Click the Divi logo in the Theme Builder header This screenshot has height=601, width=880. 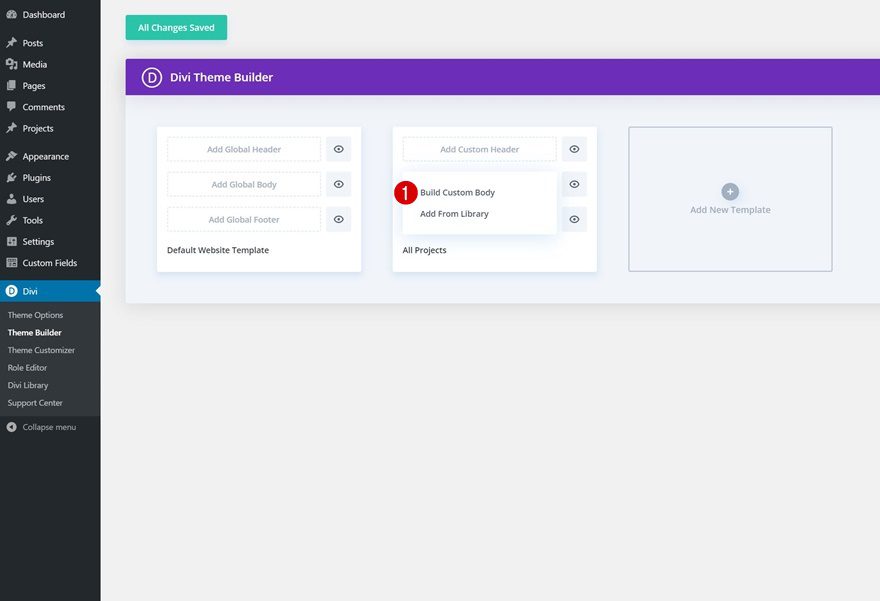pos(151,76)
